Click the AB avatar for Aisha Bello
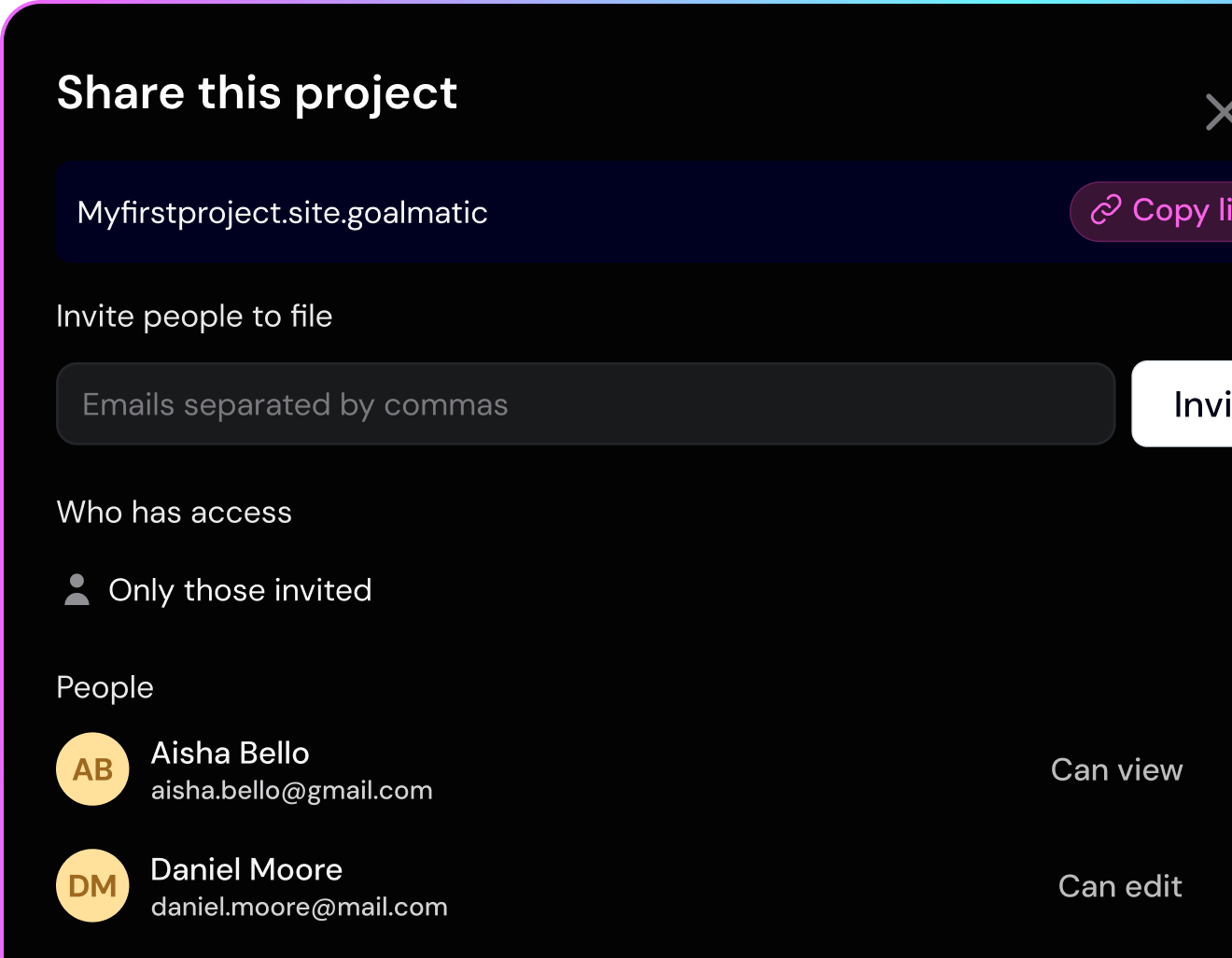Image resolution: width=1232 pixels, height=958 pixels. tap(92, 769)
